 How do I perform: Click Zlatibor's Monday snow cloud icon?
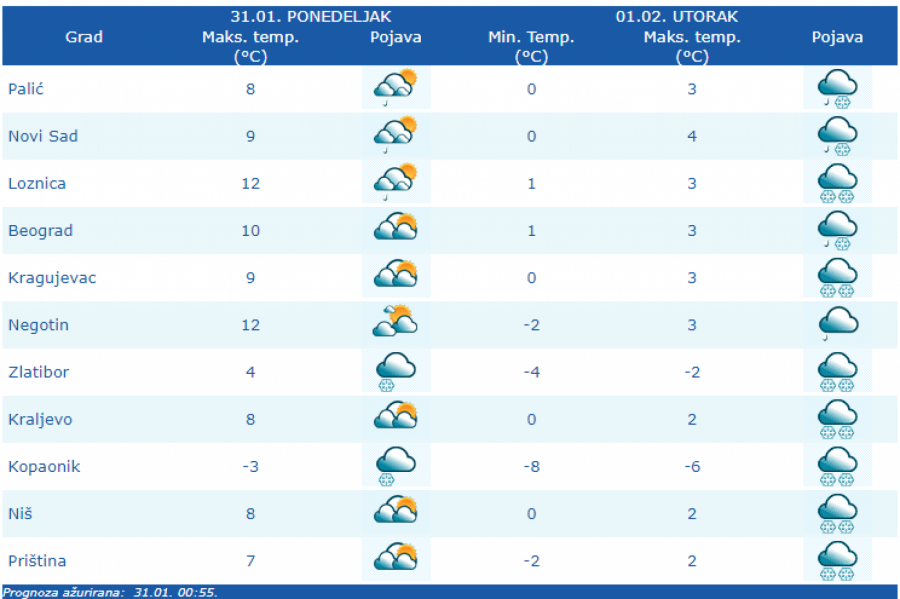(395, 372)
